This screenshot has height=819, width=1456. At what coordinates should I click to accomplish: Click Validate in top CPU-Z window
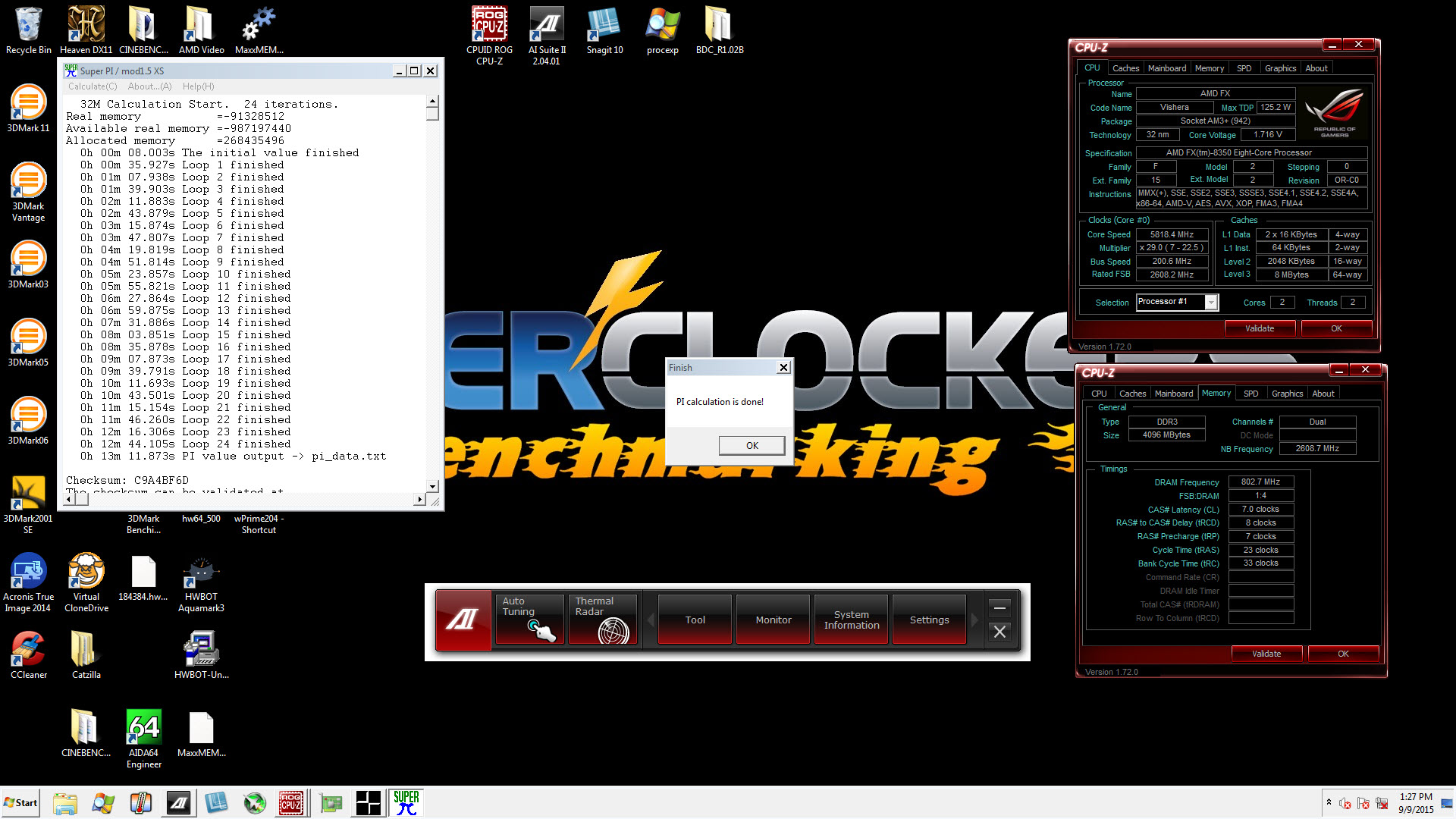pos(1260,328)
